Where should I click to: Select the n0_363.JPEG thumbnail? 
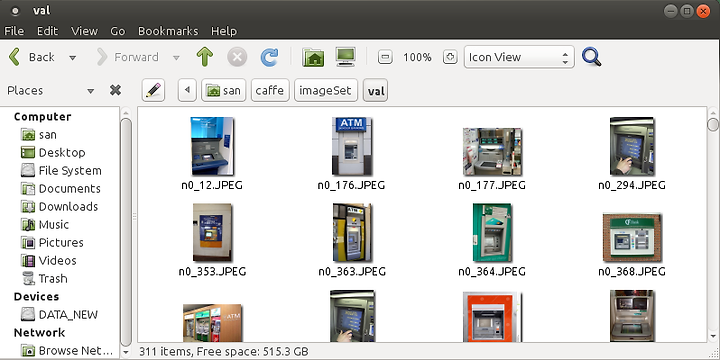352,232
